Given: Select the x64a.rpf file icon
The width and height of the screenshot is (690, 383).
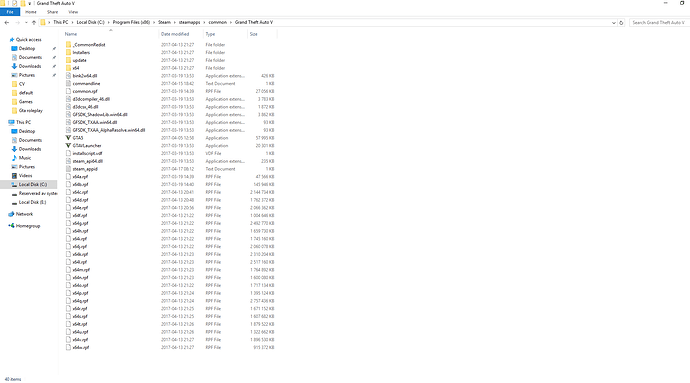Looking at the screenshot, I should [x=68, y=177].
